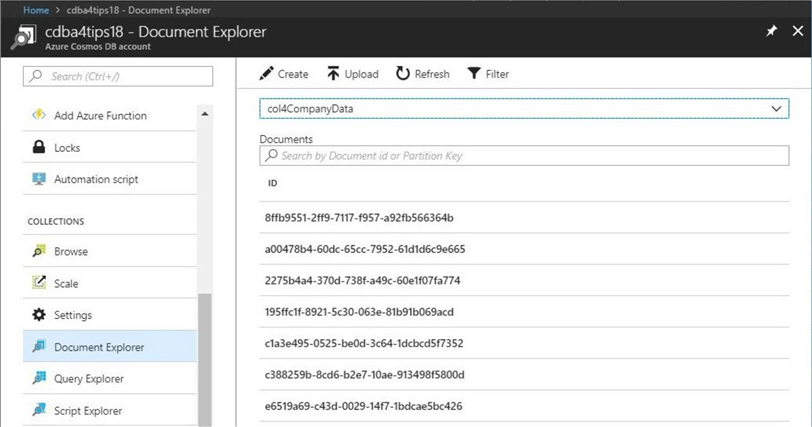The height and width of the screenshot is (427, 812).
Task: Select Scale under Collections
Action: click(x=110, y=283)
